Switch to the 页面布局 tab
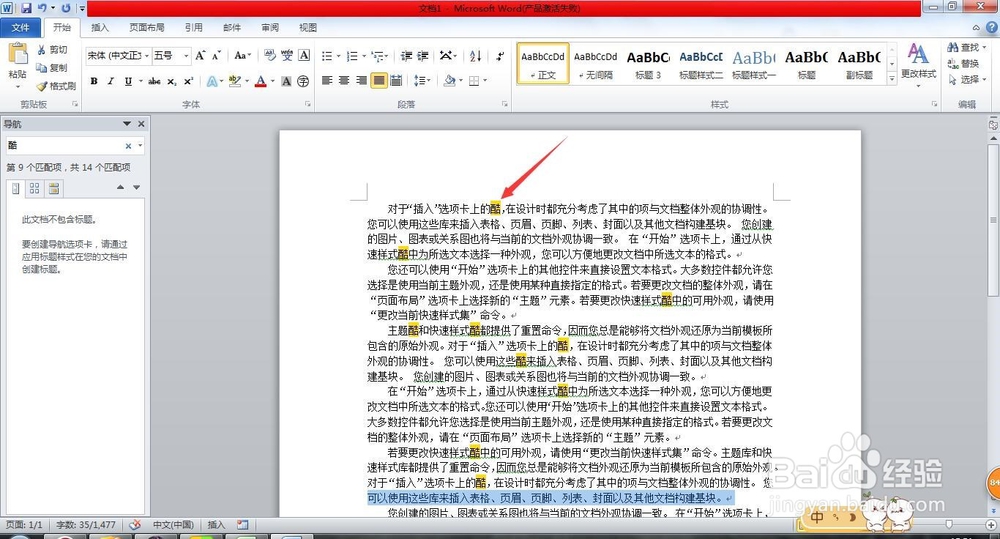Screen dimensions: 1000x539 [x=147, y=27]
